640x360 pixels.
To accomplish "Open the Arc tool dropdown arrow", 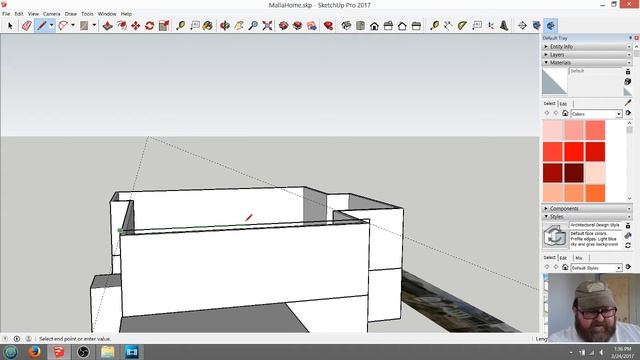I will coord(73,25).
